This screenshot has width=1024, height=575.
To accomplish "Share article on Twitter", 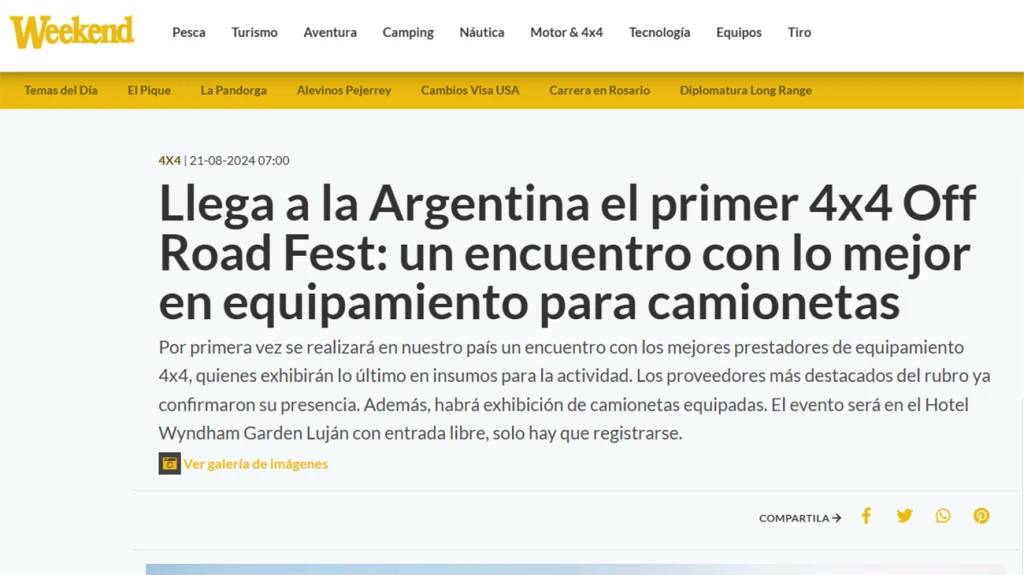I will pos(904,516).
